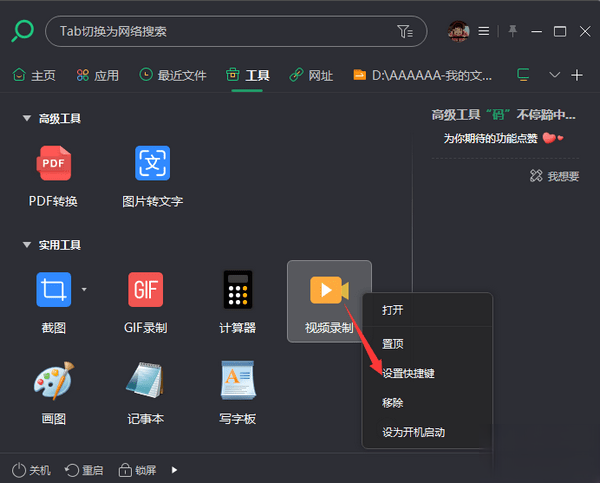Screen dimensions: 600x483
Task: Select the 工具 tab
Action: click(x=248, y=75)
